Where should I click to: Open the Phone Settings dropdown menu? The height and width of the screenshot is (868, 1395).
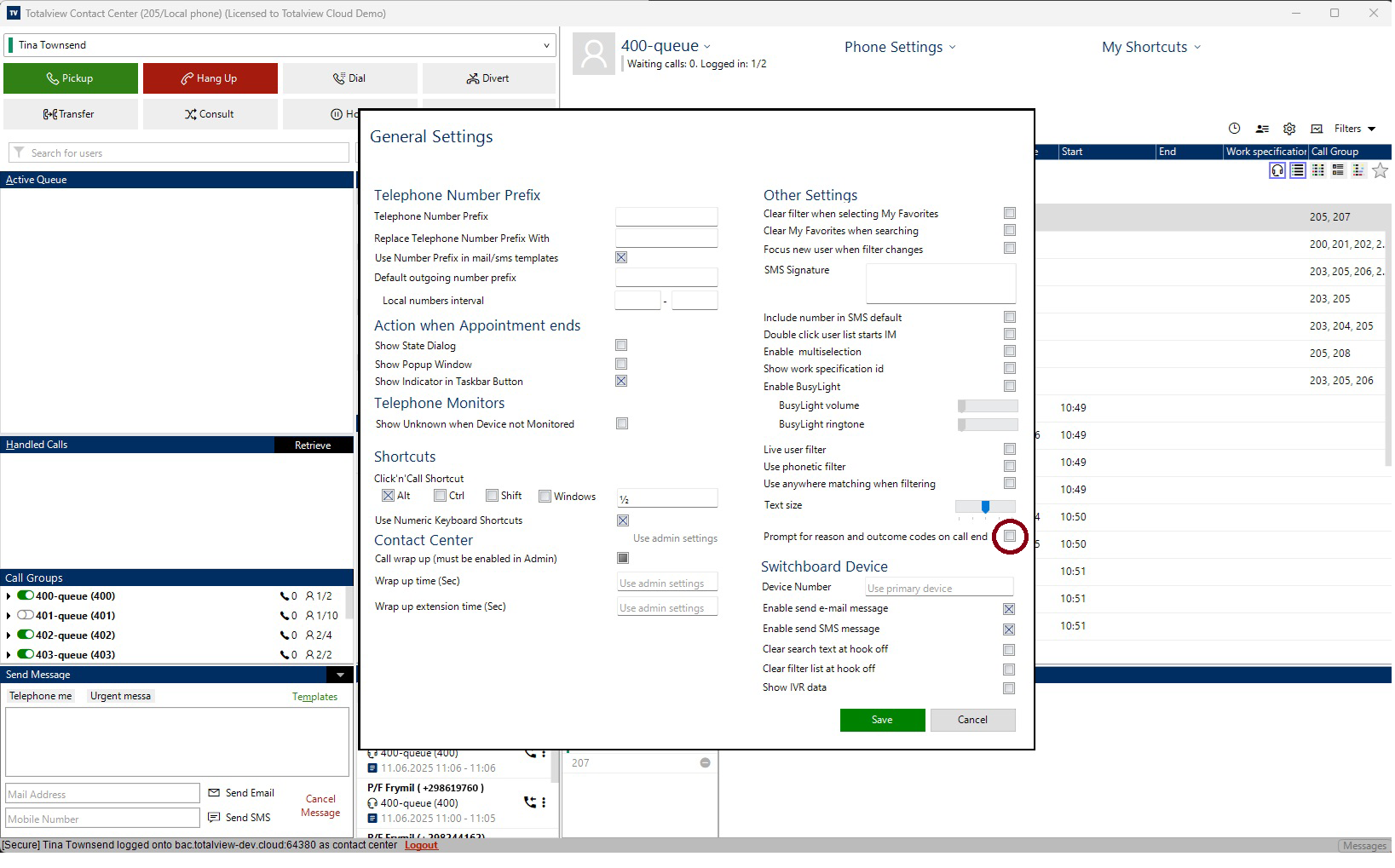pos(900,47)
